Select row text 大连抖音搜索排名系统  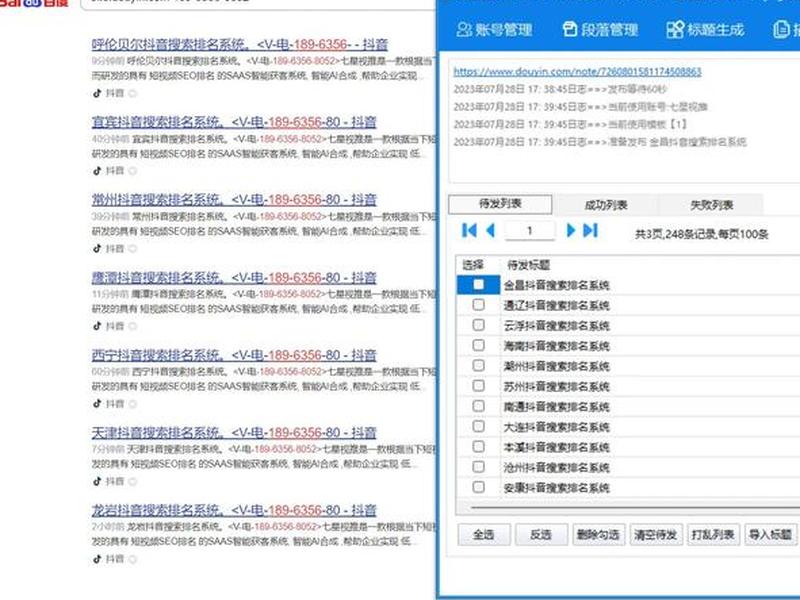point(557,427)
